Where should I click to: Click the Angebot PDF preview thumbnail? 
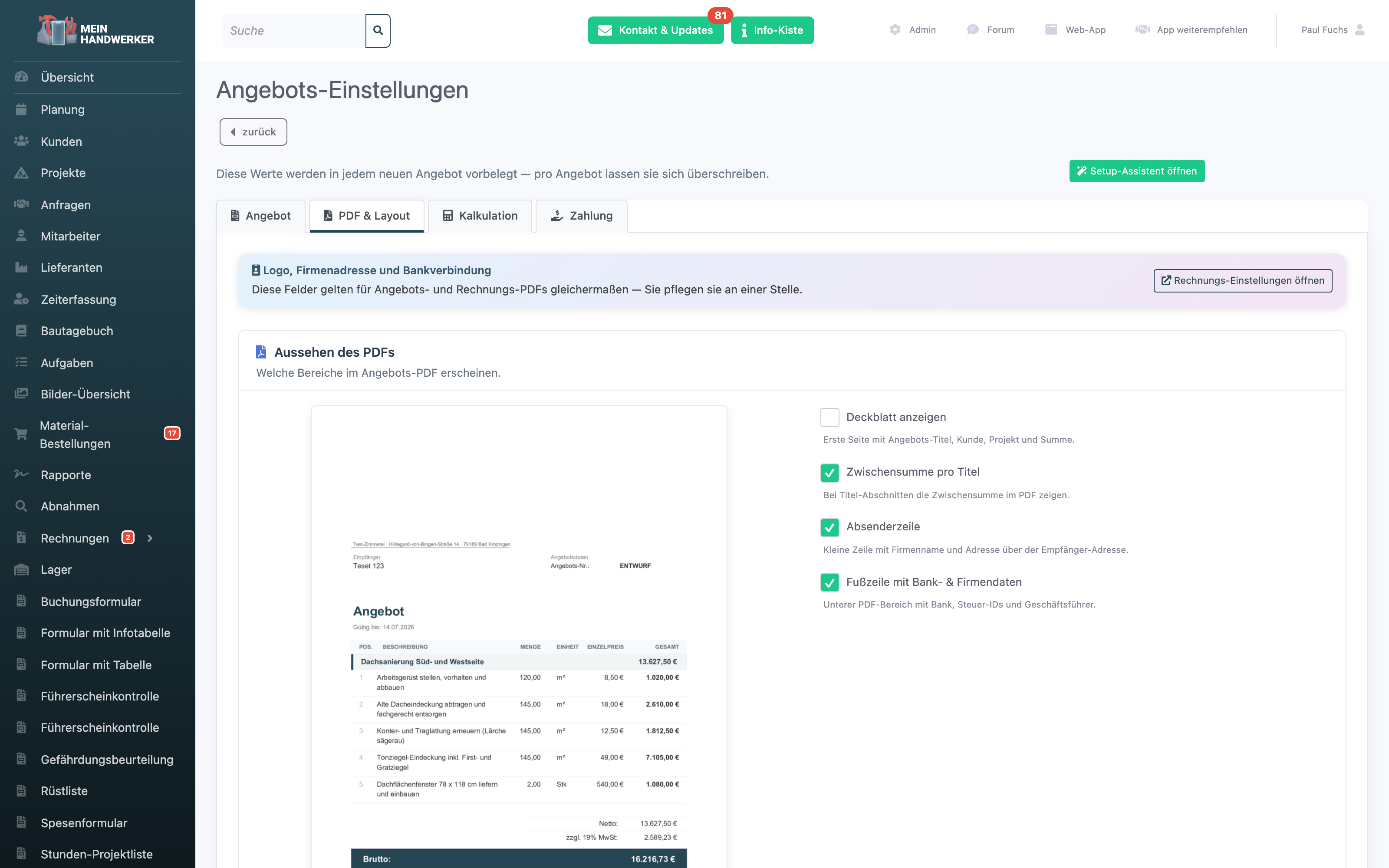(x=519, y=637)
